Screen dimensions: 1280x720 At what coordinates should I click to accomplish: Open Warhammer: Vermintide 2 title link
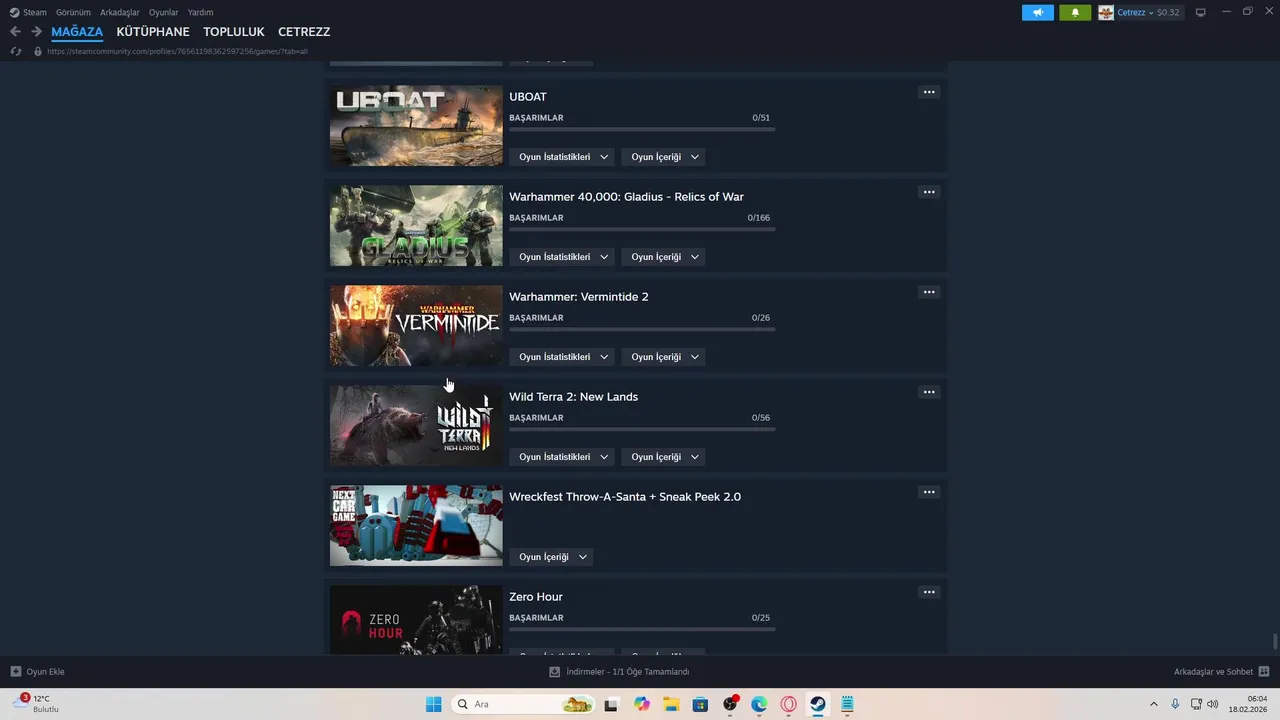[579, 297]
